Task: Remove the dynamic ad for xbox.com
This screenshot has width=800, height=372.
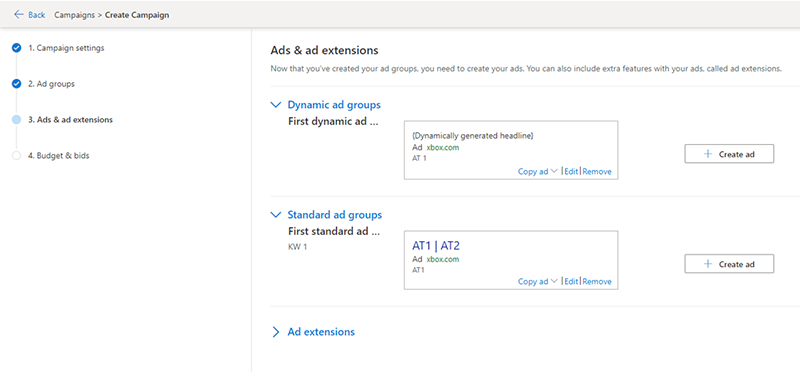Action: point(597,171)
